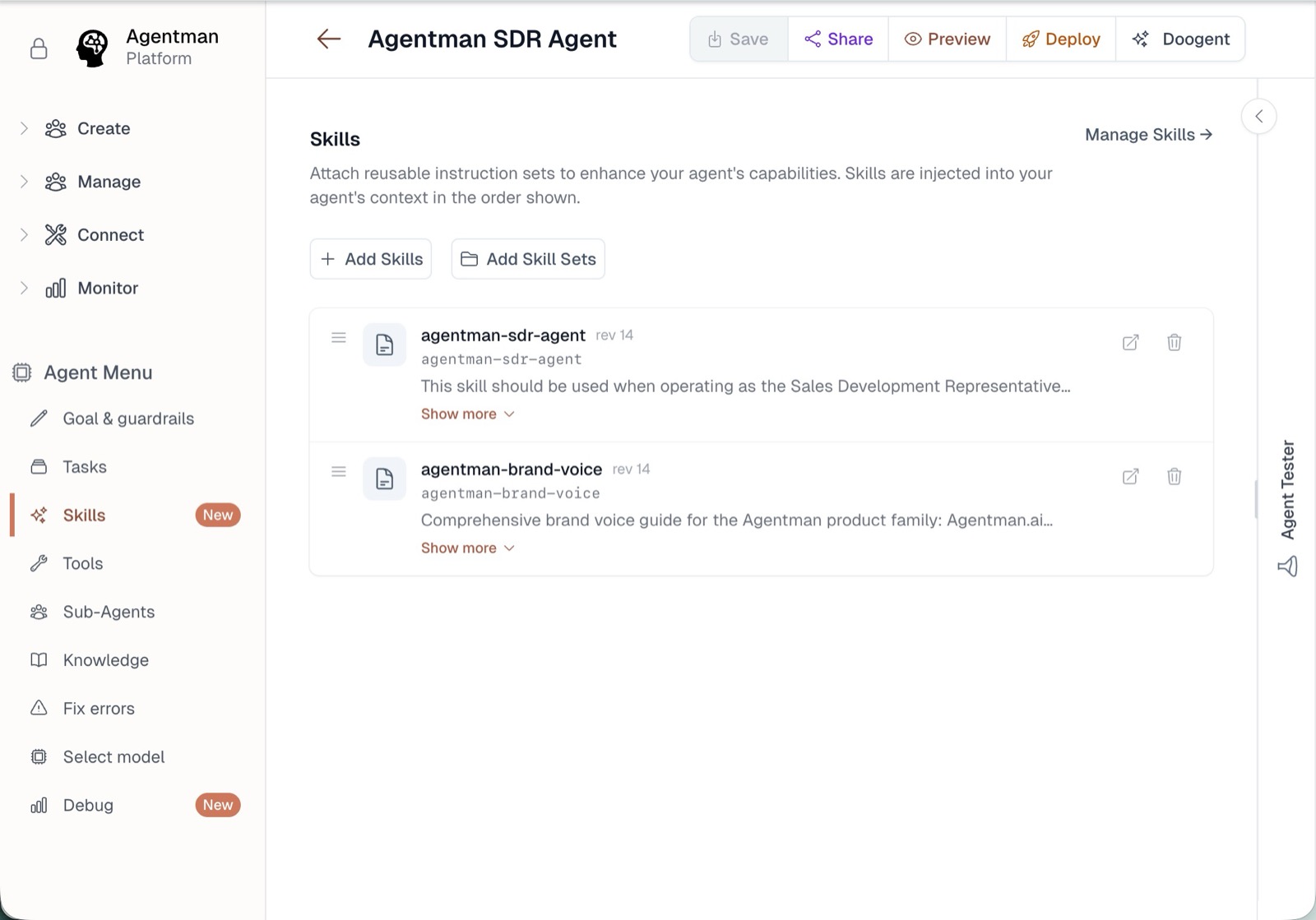Open the Debug menu item
Viewport: 1316px width, 920px height.
pos(88,805)
